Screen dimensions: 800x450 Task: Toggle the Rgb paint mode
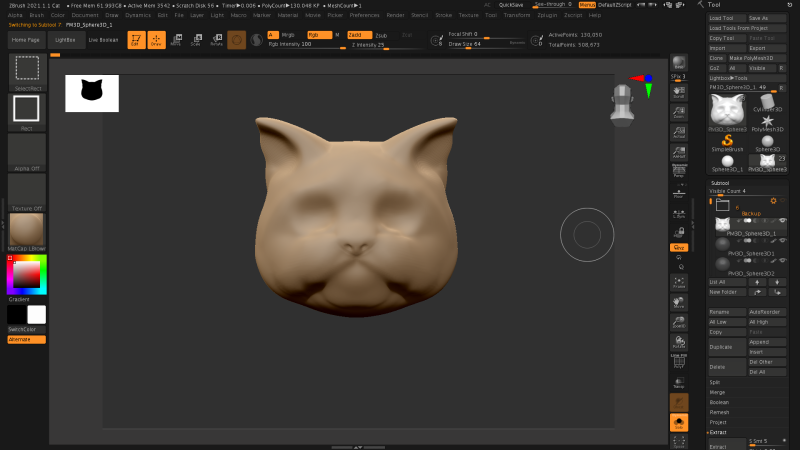317,34
